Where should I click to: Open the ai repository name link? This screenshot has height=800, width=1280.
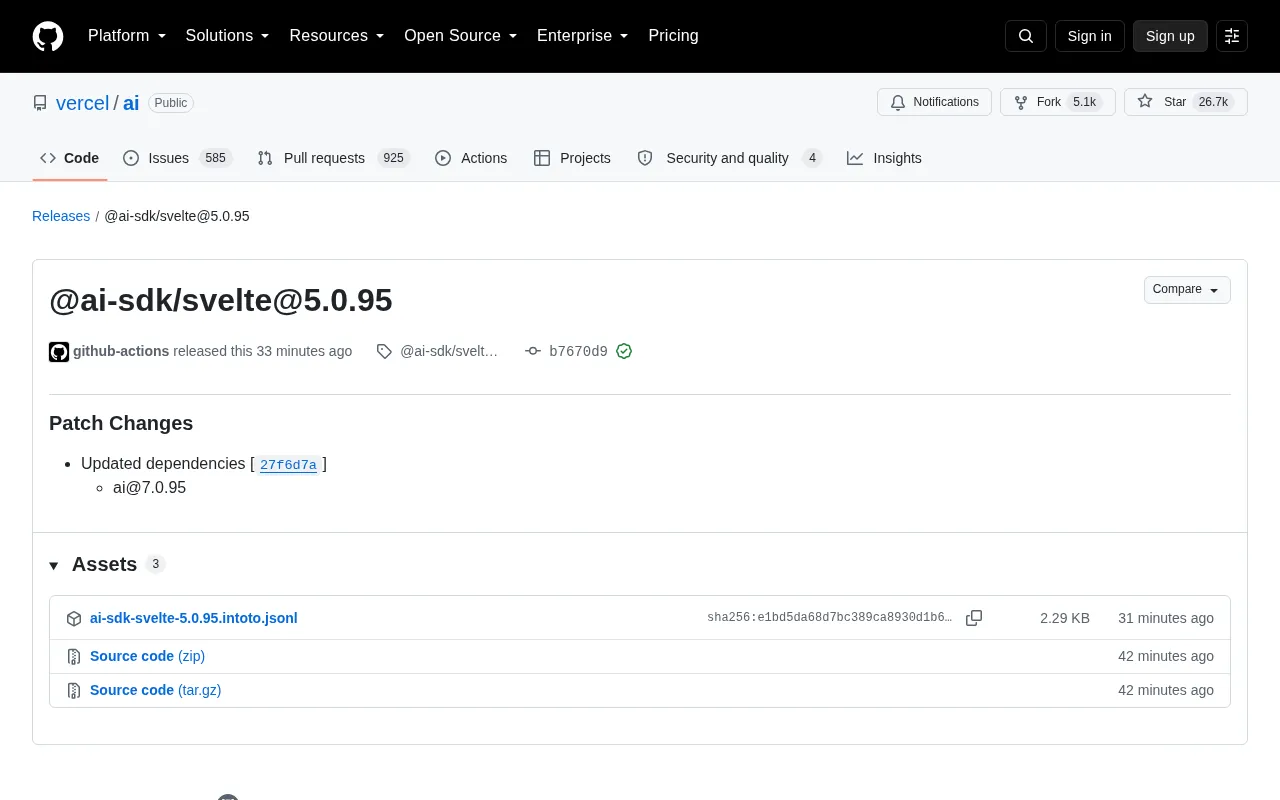(131, 103)
